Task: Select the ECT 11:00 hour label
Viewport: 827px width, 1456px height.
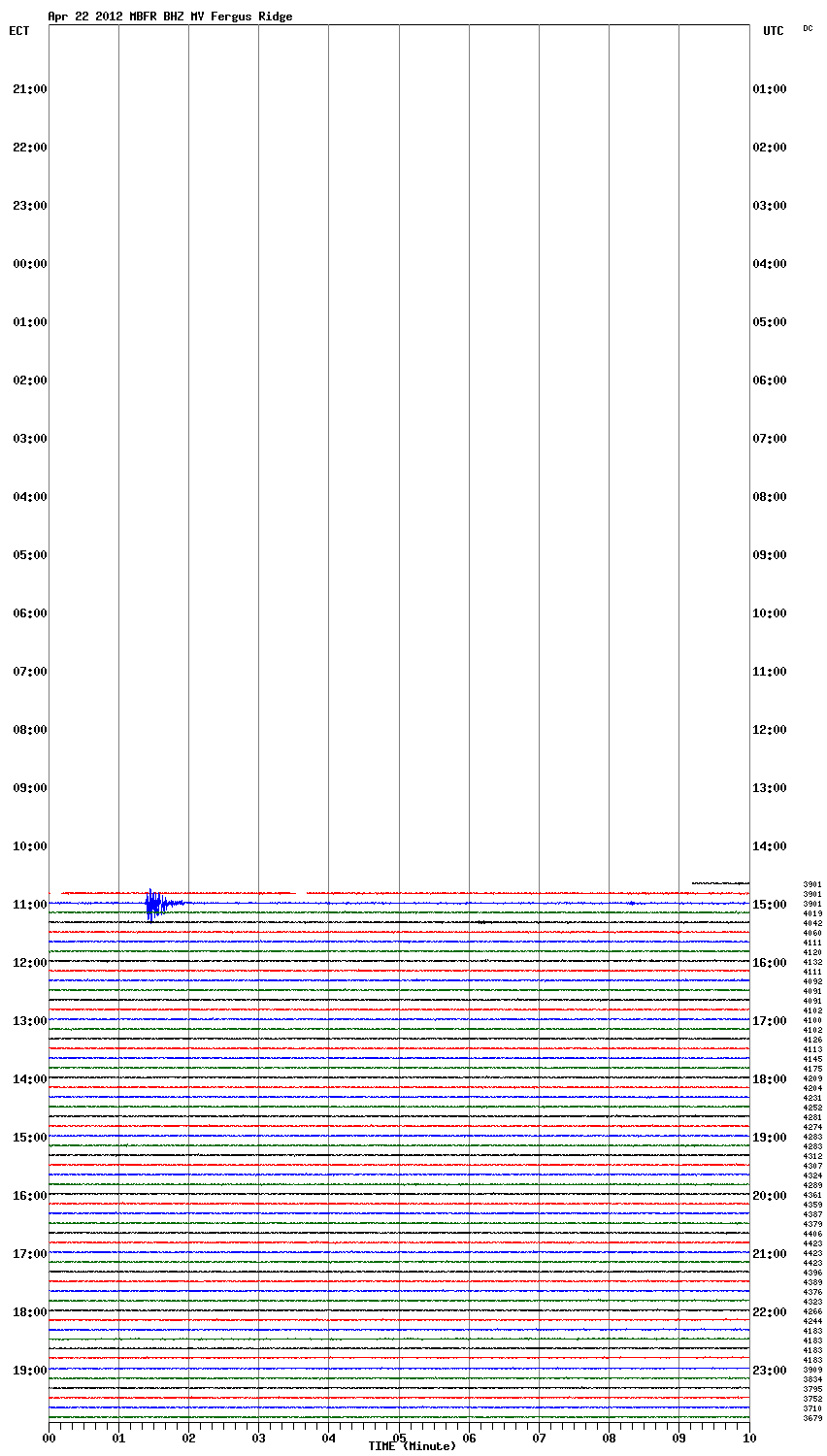Action: (30, 905)
